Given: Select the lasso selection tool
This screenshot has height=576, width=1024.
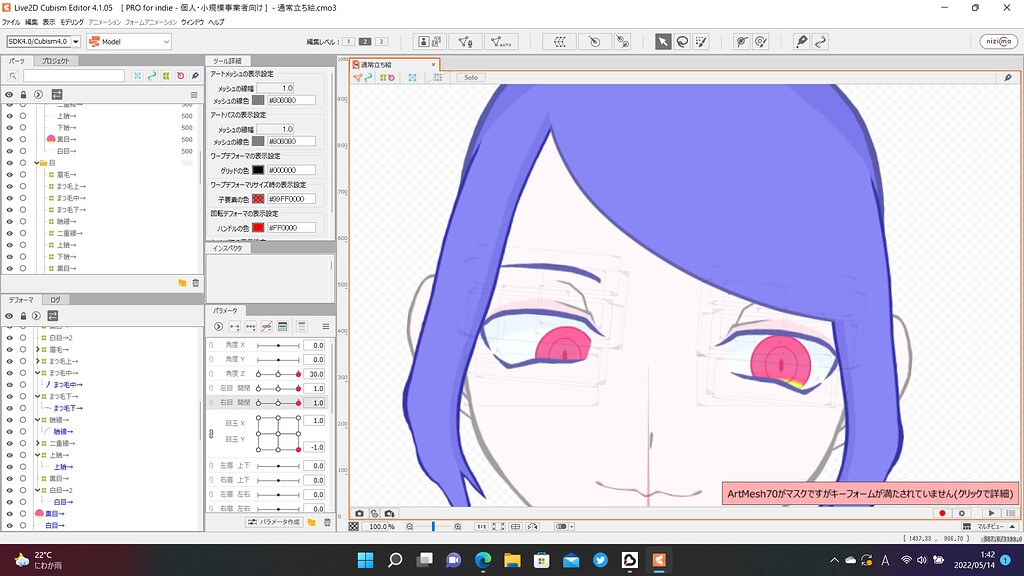Looking at the screenshot, I should click(682, 41).
